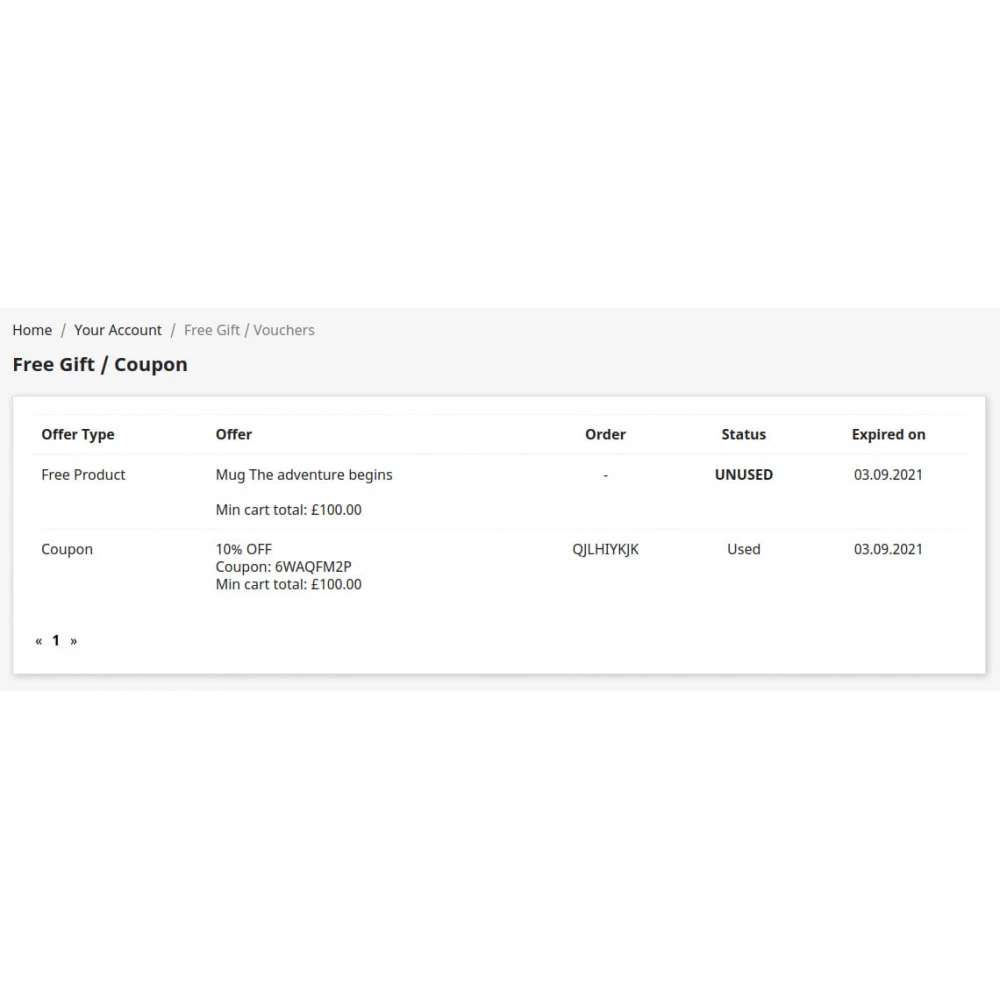Click the Status column header
1000x1000 pixels.
tap(743, 435)
